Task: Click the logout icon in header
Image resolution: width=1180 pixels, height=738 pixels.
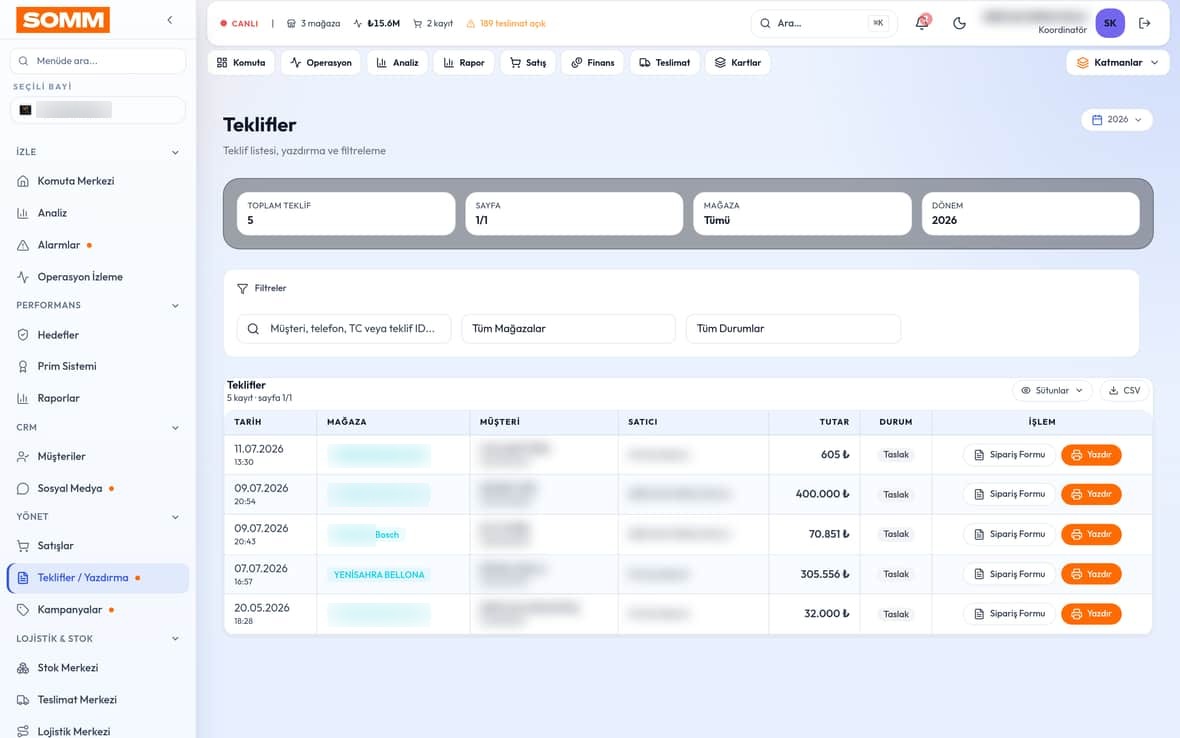Action: (x=1145, y=23)
